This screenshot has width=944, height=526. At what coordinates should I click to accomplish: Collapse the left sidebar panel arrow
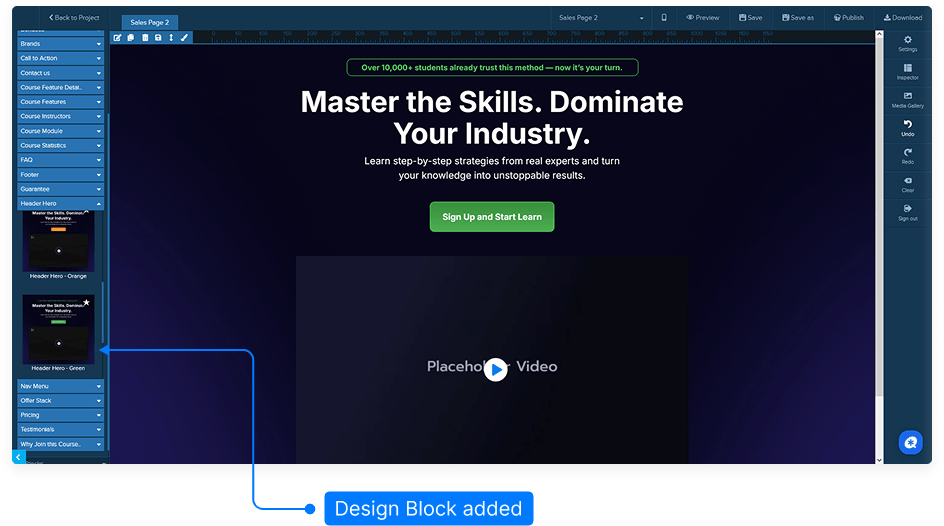pyautogui.click(x=18, y=456)
